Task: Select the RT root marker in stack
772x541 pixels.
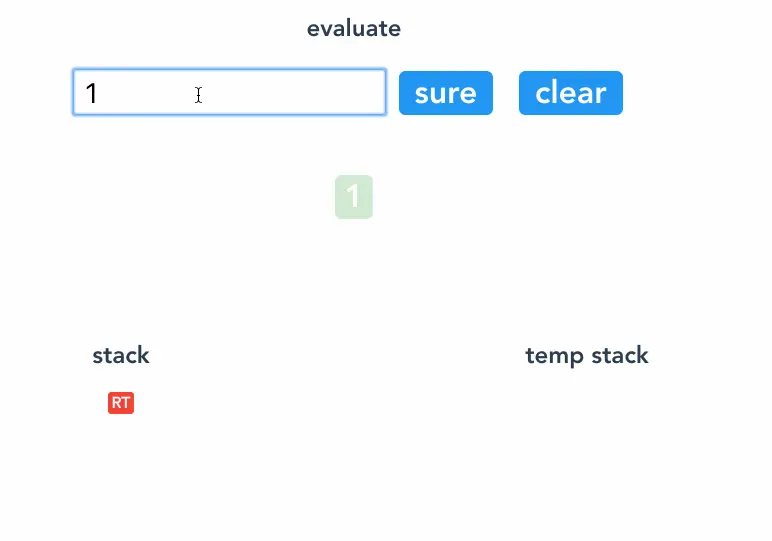Action: (121, 403)
